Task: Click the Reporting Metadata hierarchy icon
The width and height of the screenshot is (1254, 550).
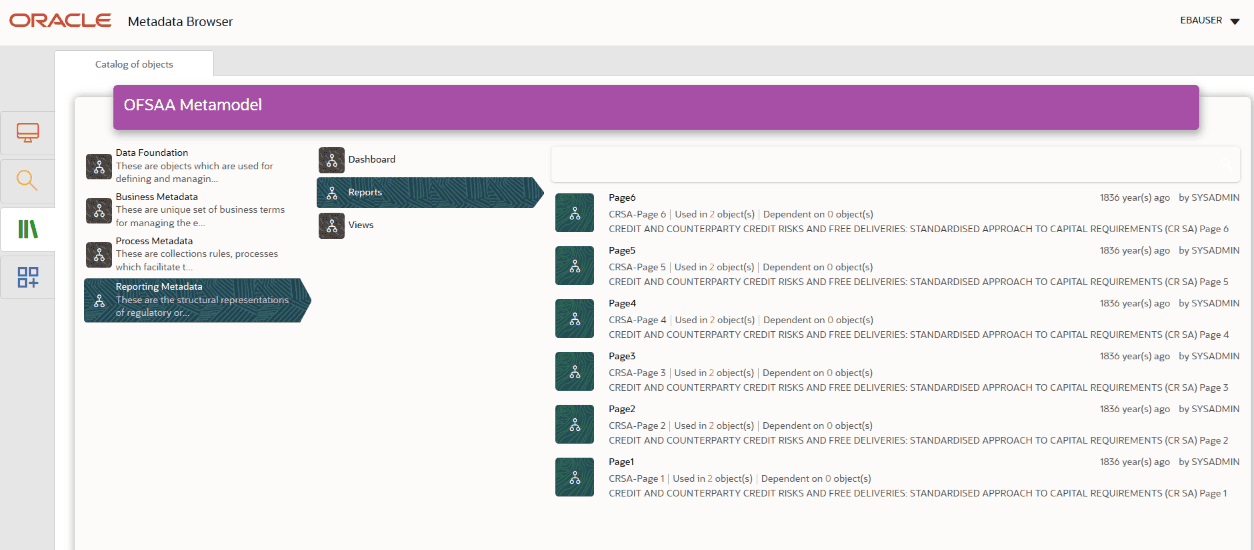Action: coord(99,300)
